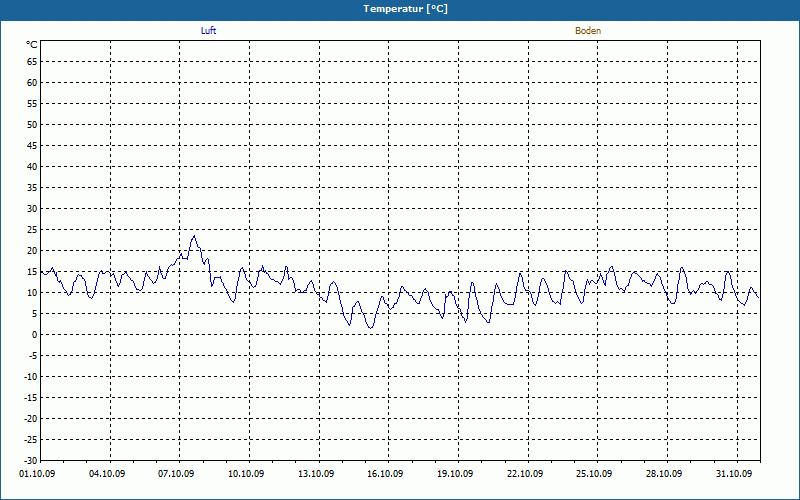Click the Boden legend label
Image resolution: width=800 pixels, height=500 pixels.
click(x=588, y=31)
